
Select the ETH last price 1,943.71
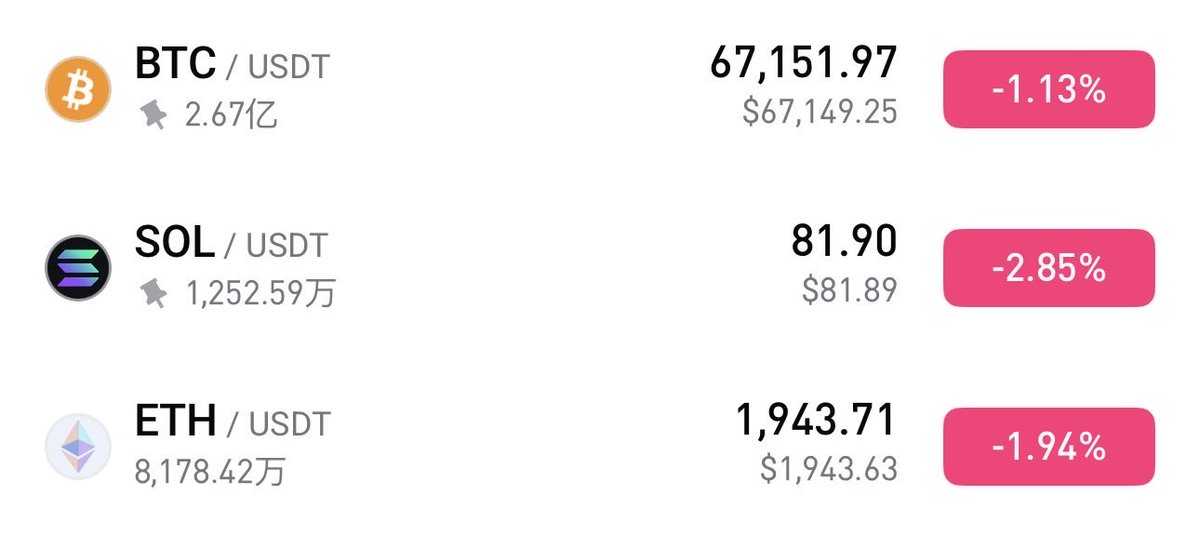pyautogui.click(x=815, y=421)
